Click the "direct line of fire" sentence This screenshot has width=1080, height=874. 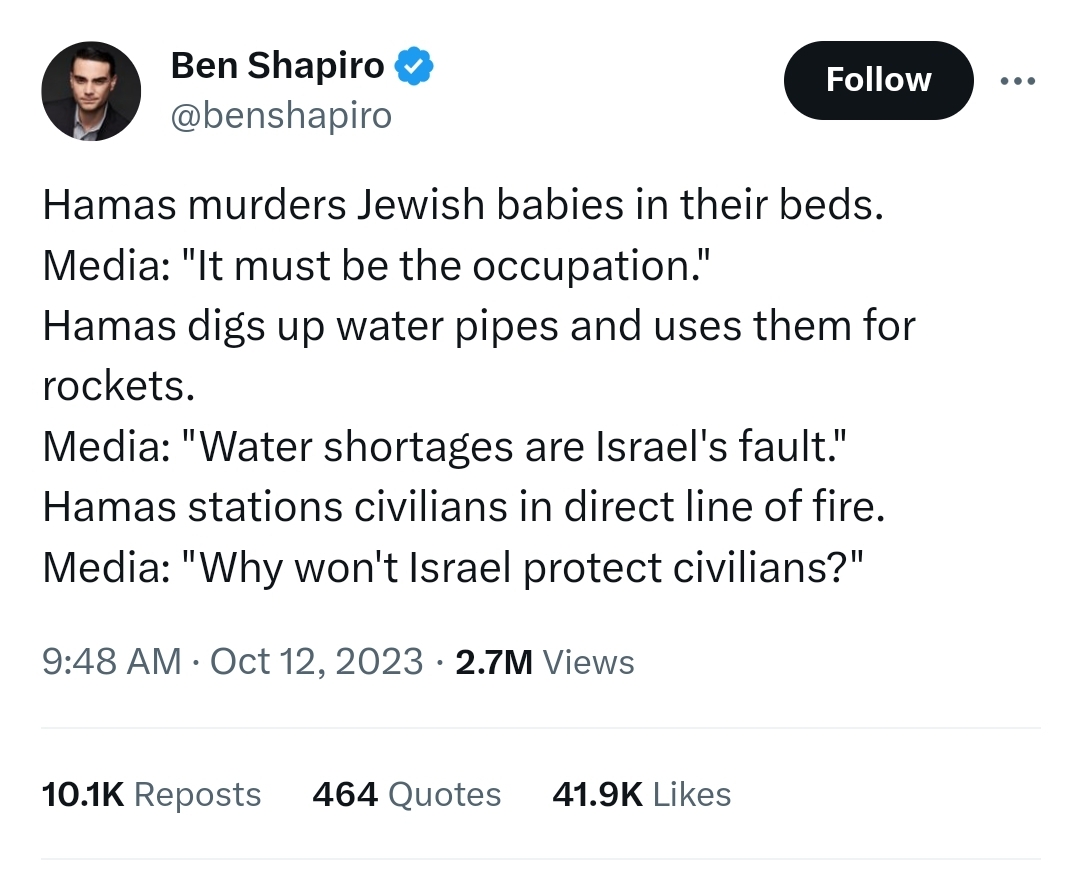(x=463, y=508)
